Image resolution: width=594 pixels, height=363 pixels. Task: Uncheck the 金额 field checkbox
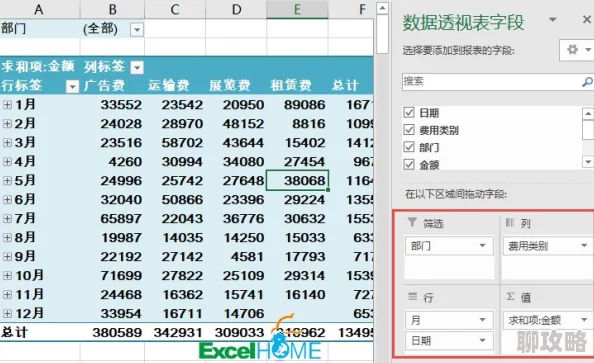pos(409,164)
